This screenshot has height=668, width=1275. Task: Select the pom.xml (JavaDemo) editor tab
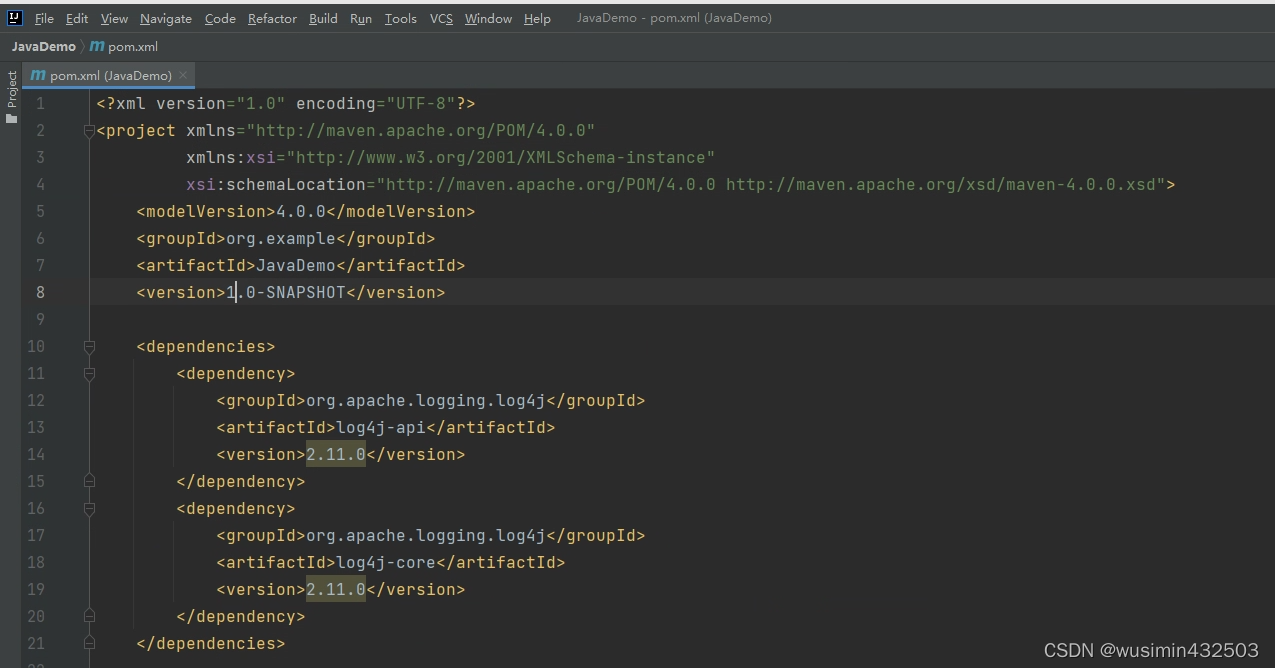click(110, 75)
